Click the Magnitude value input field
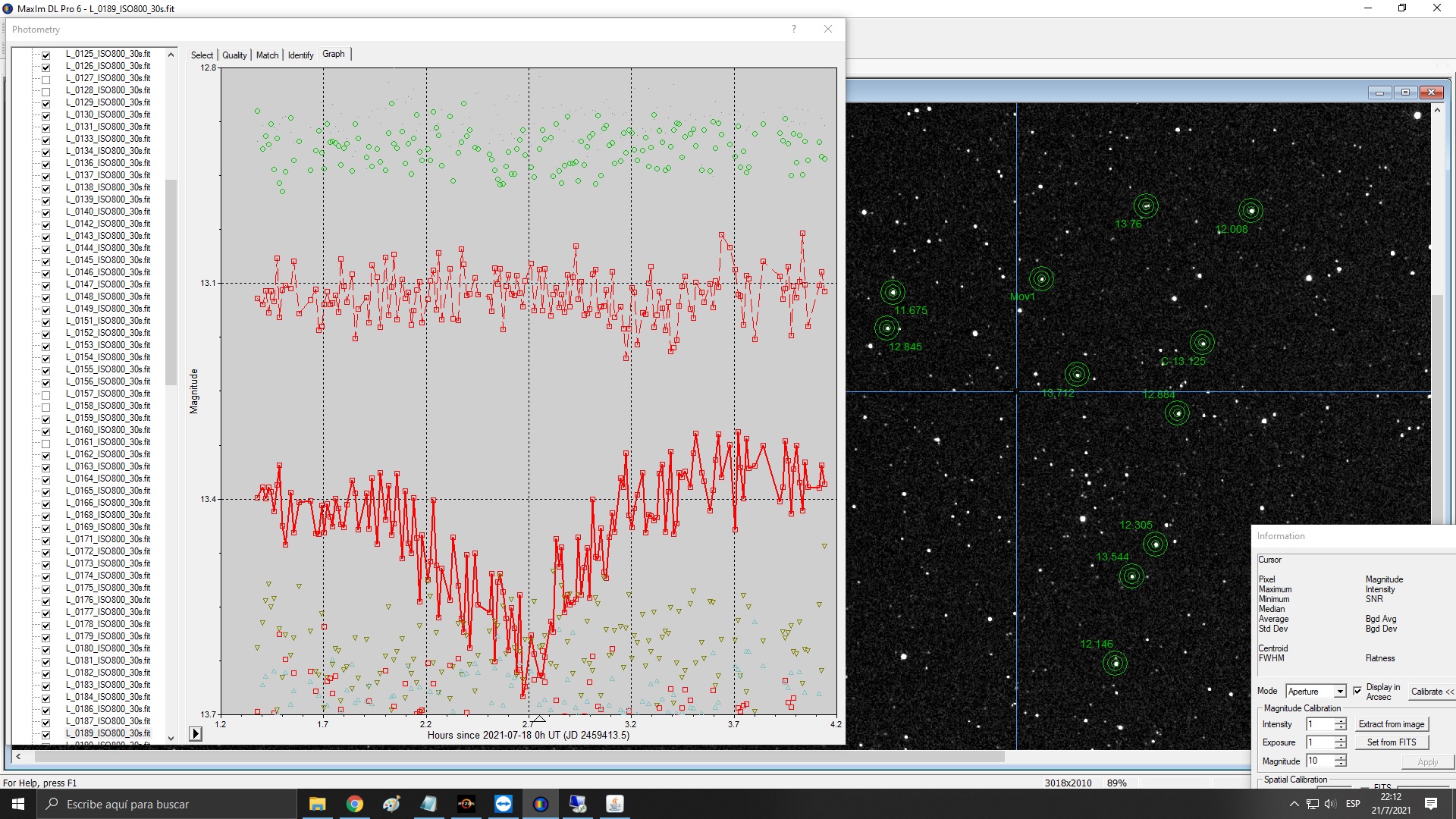The height and width of the screenshot is (819, 1456). click(x=1319, y=761)
